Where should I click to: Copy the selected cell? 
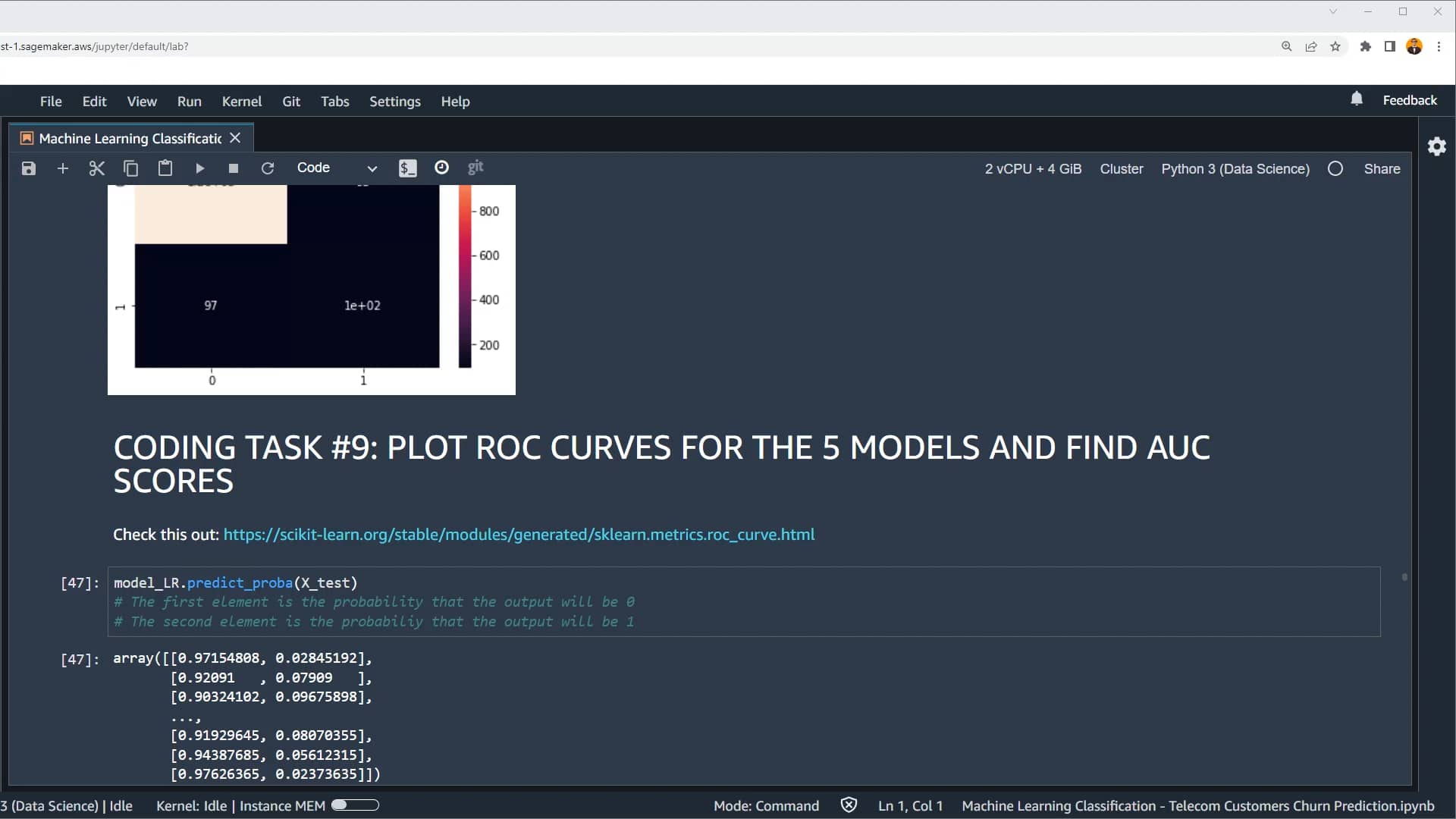coord(130,168)
